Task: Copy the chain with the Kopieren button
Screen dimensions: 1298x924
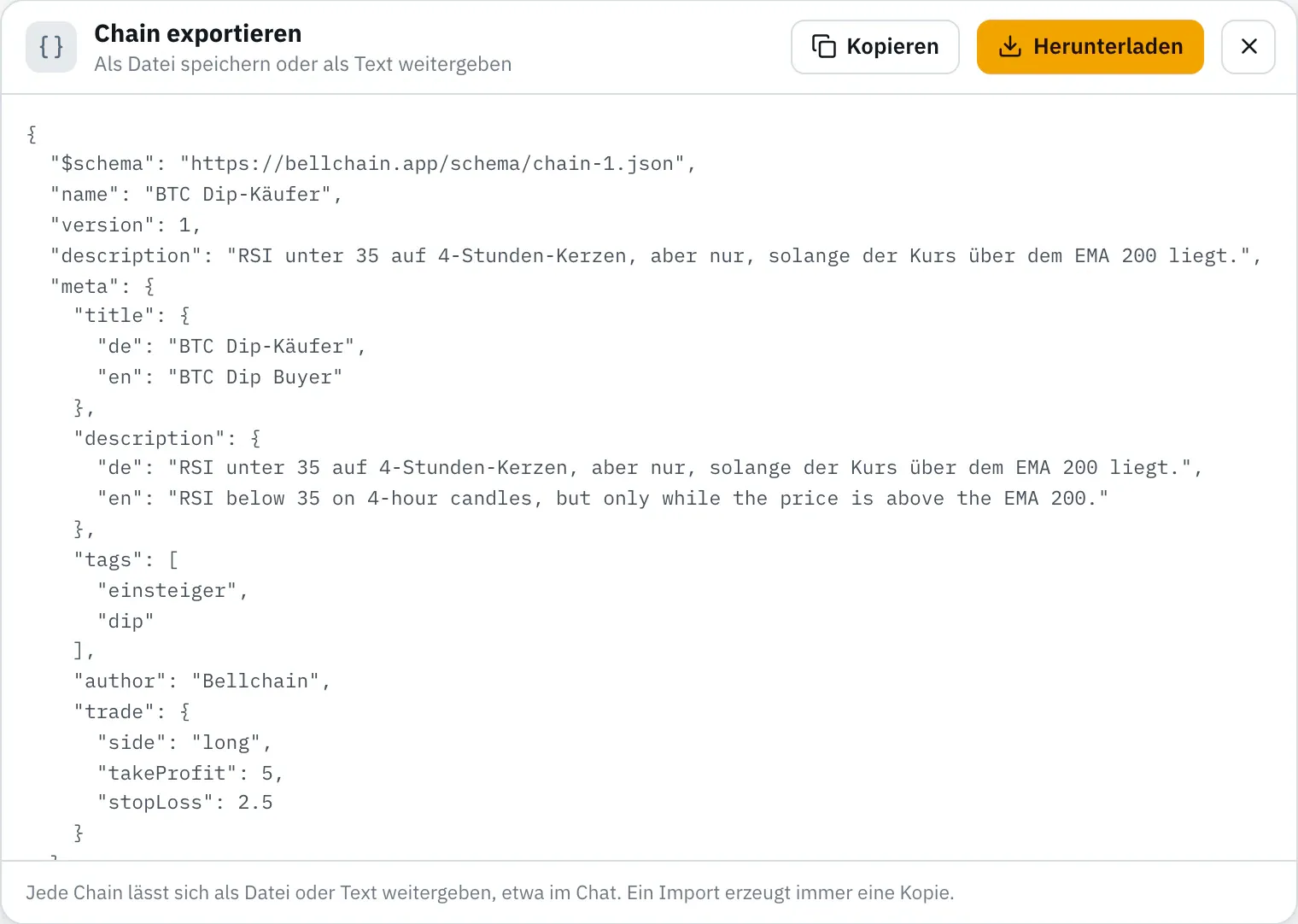Action: click(875, 47)
